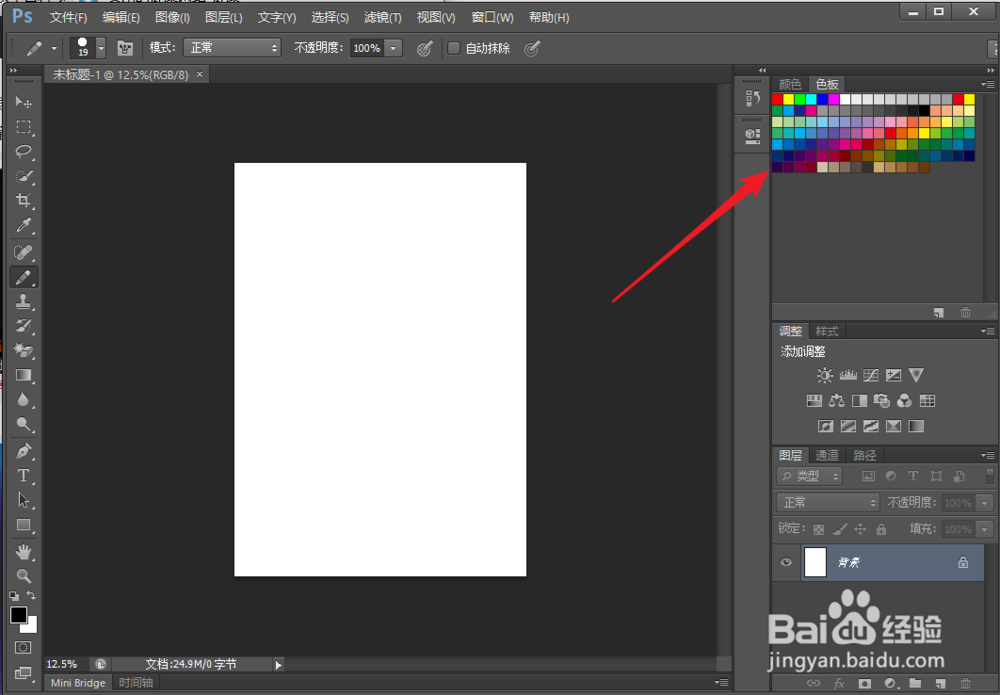Screen dimensions: 1000x695
Task: Close the 未标题-1 document tab
Action: 200,75
